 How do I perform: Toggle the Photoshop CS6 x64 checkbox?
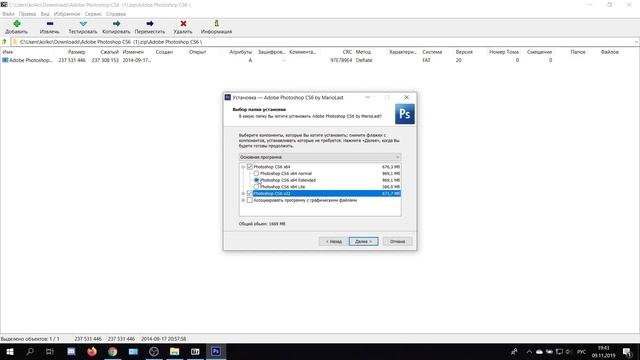tap(250, 167)
